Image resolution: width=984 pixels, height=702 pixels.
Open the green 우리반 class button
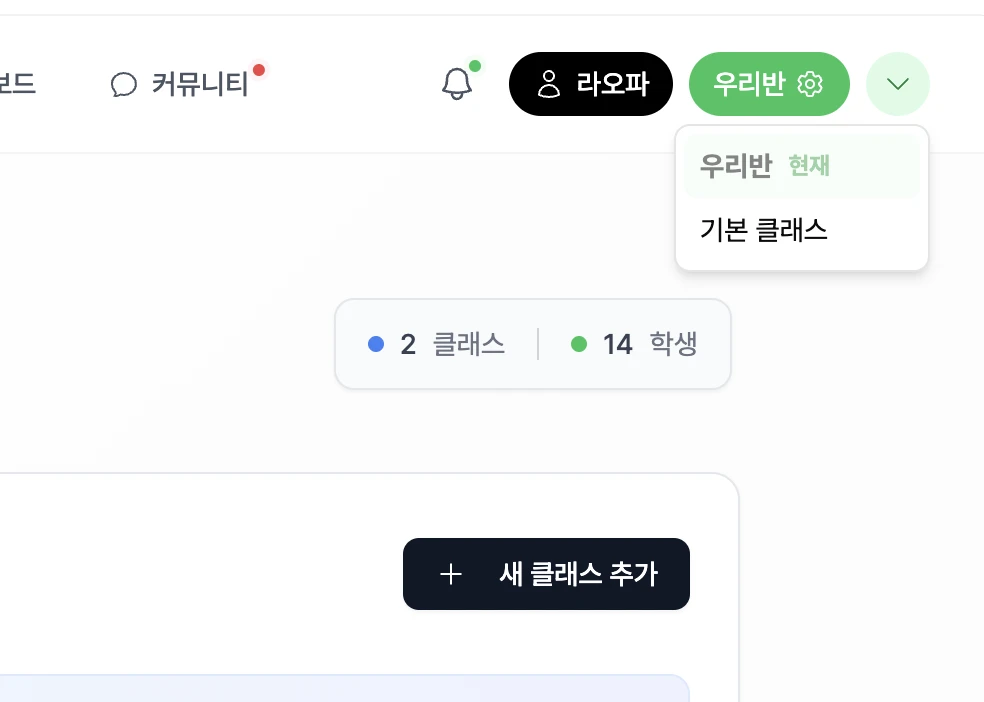769,83
